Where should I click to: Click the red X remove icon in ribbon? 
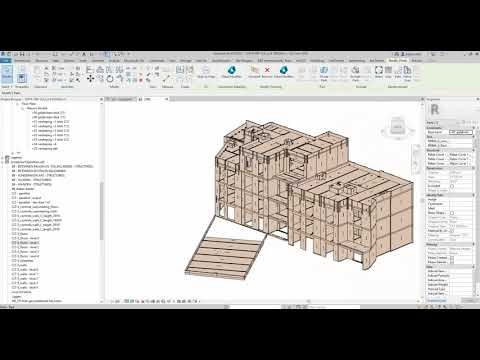click(267, 70)
